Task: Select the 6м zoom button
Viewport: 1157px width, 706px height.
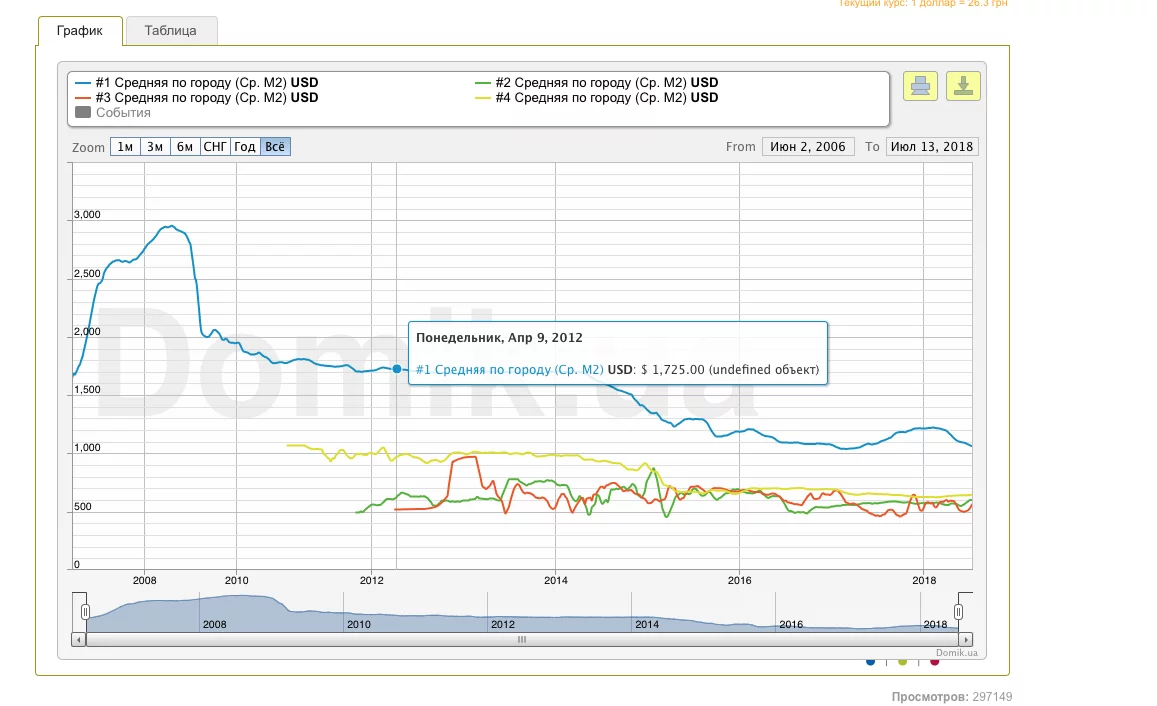Action: tap(185, 147)
